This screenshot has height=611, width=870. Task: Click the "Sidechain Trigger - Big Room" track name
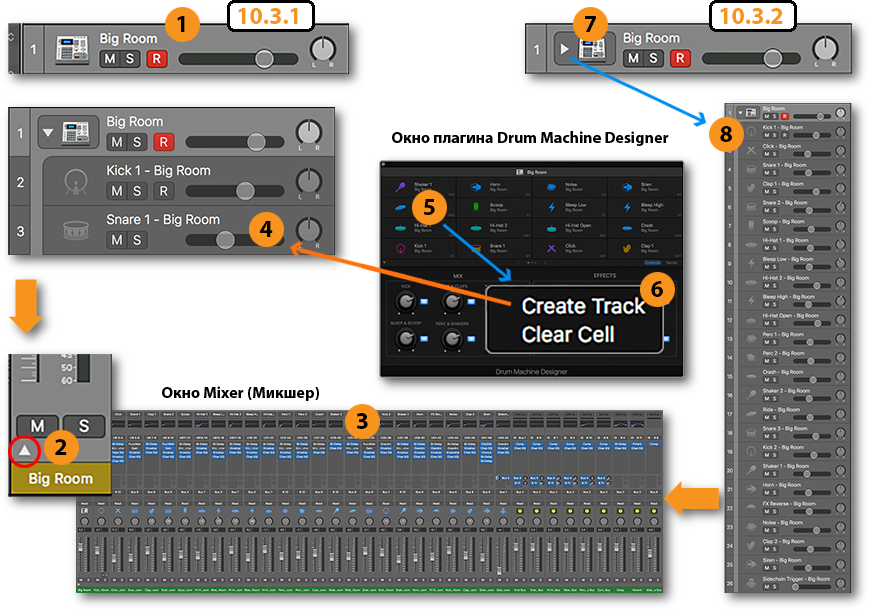coord(796,579)
